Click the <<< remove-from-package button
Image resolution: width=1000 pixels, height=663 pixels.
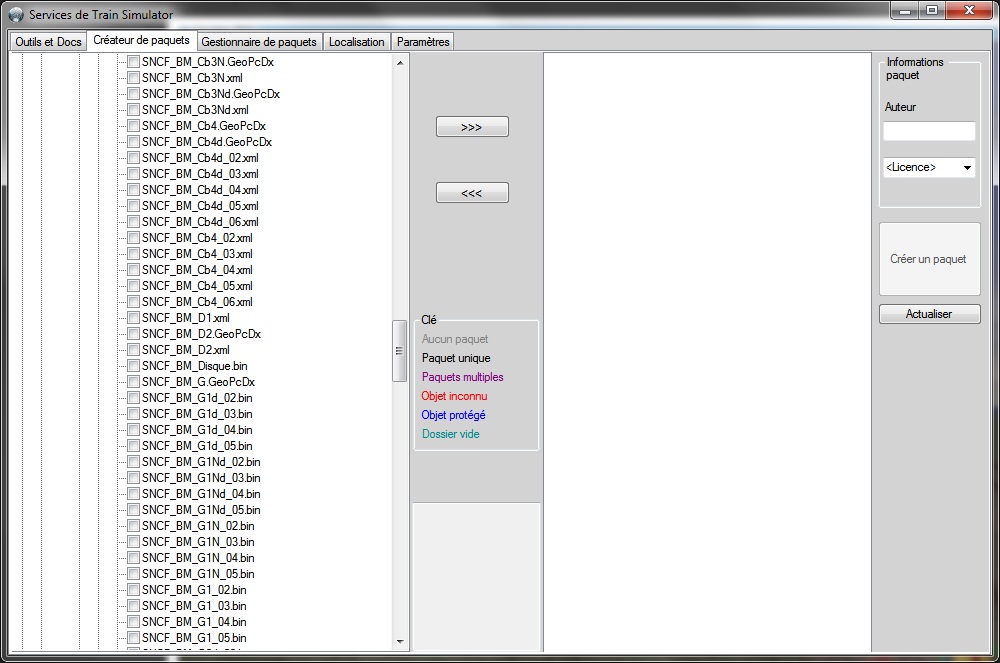(472, 193)
